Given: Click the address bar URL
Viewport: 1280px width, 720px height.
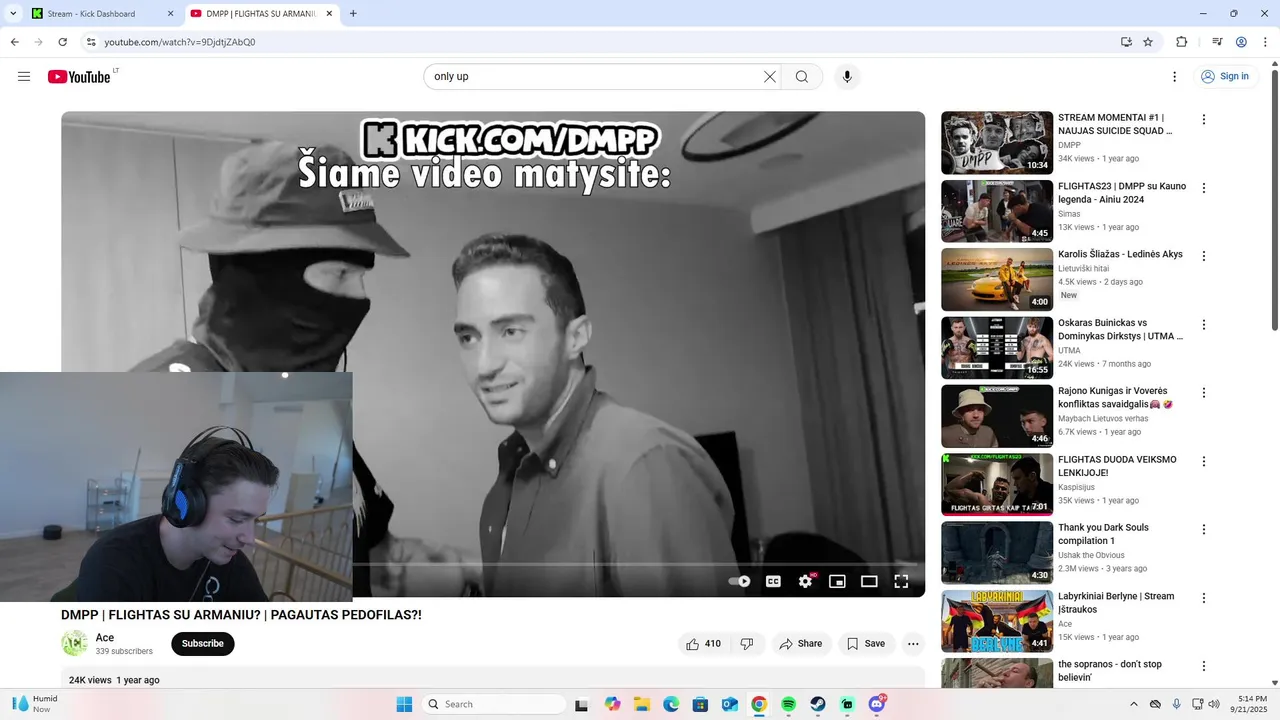Looking at the screenshot, I should 180,42.
